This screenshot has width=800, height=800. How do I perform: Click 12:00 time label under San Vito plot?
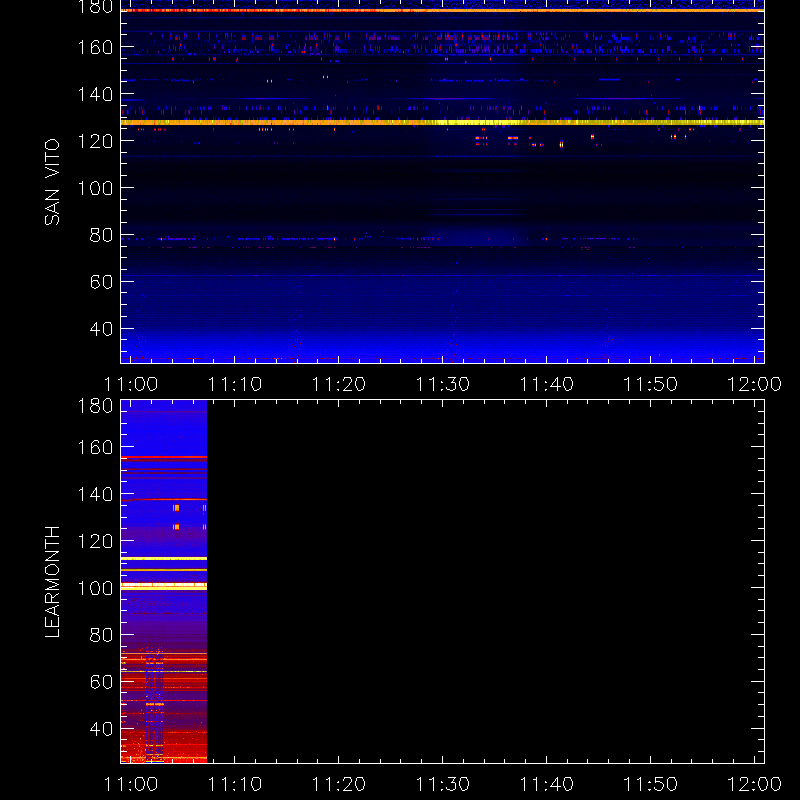(x=755, y=384)
